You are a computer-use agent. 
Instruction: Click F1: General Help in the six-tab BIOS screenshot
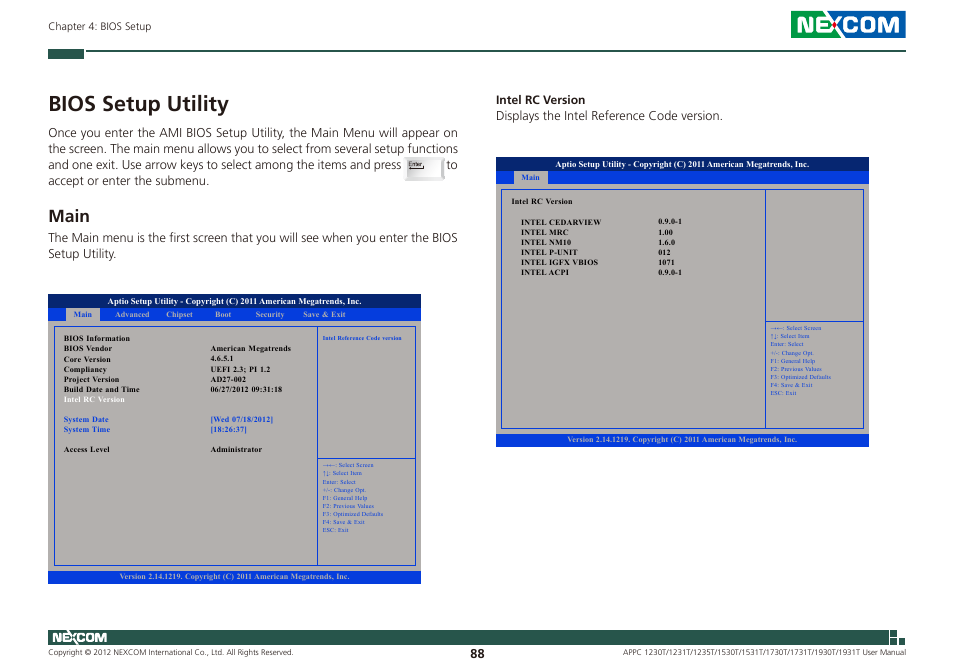[345, 498]
